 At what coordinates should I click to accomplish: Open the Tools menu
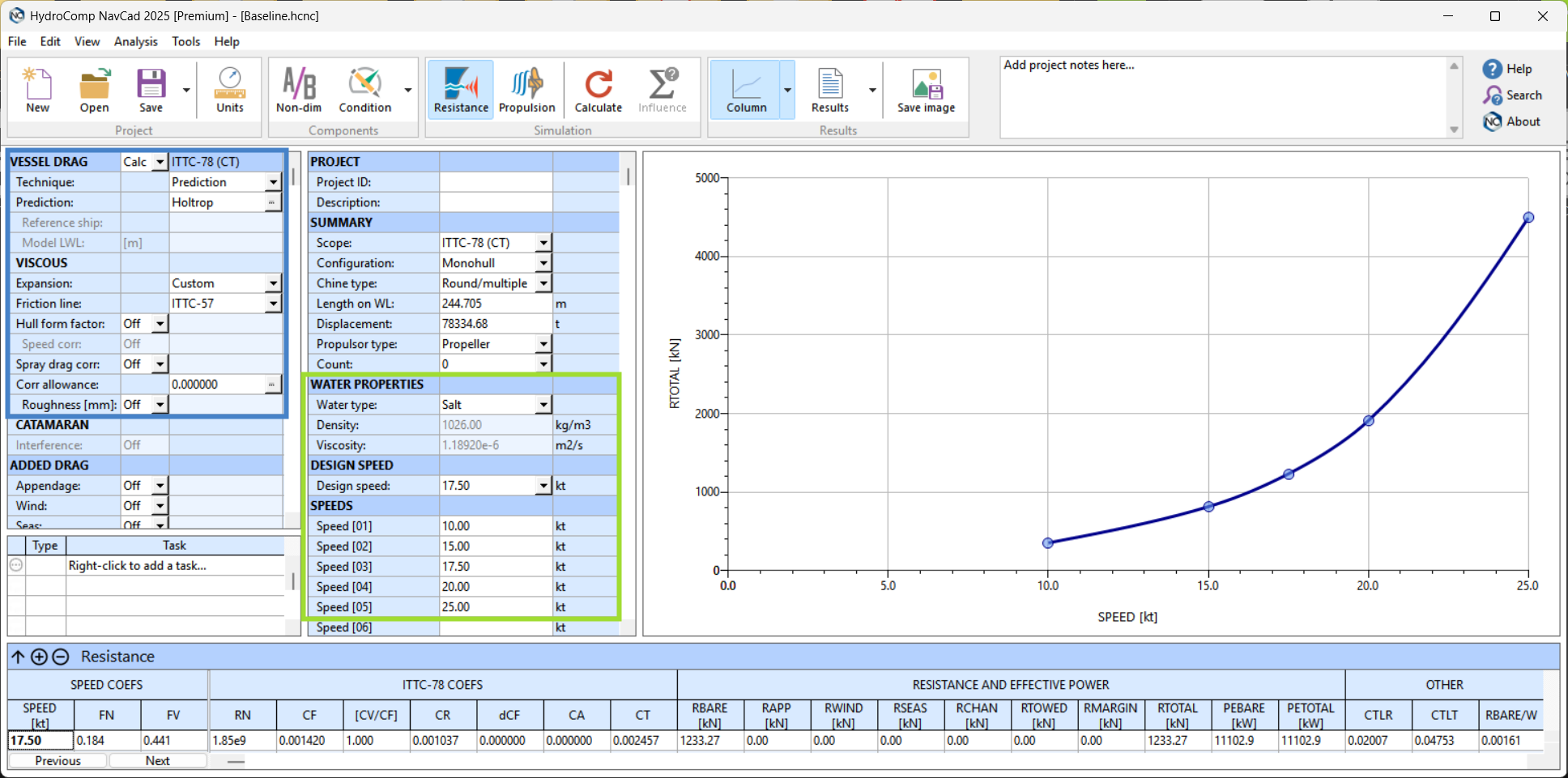(x=185, y=41)
